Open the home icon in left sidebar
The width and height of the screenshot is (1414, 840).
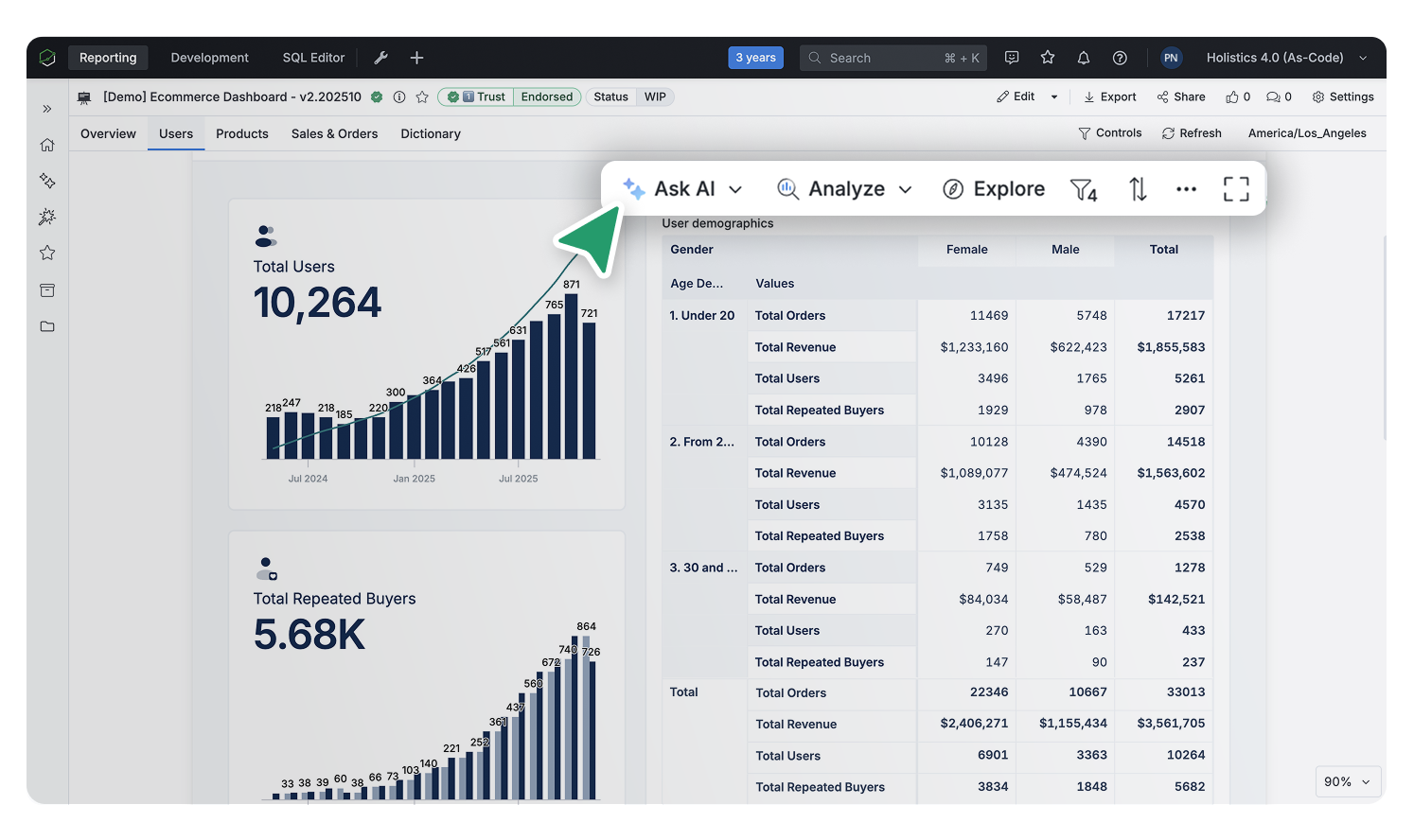pos(47,145)
